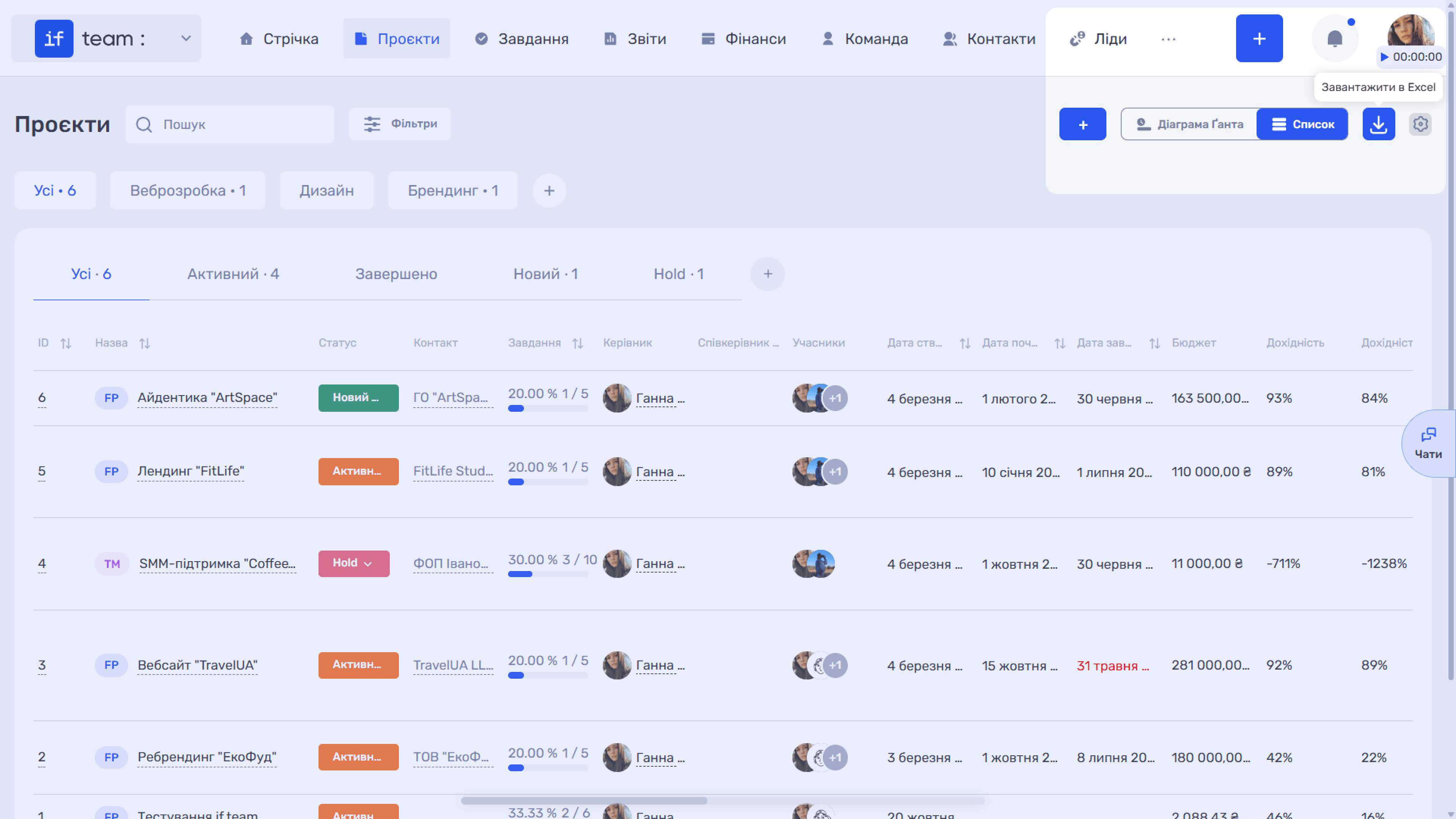The image size is (1456, 819).
Task: Click overdue date 31 травня ...
Action: pos(1112,666)
